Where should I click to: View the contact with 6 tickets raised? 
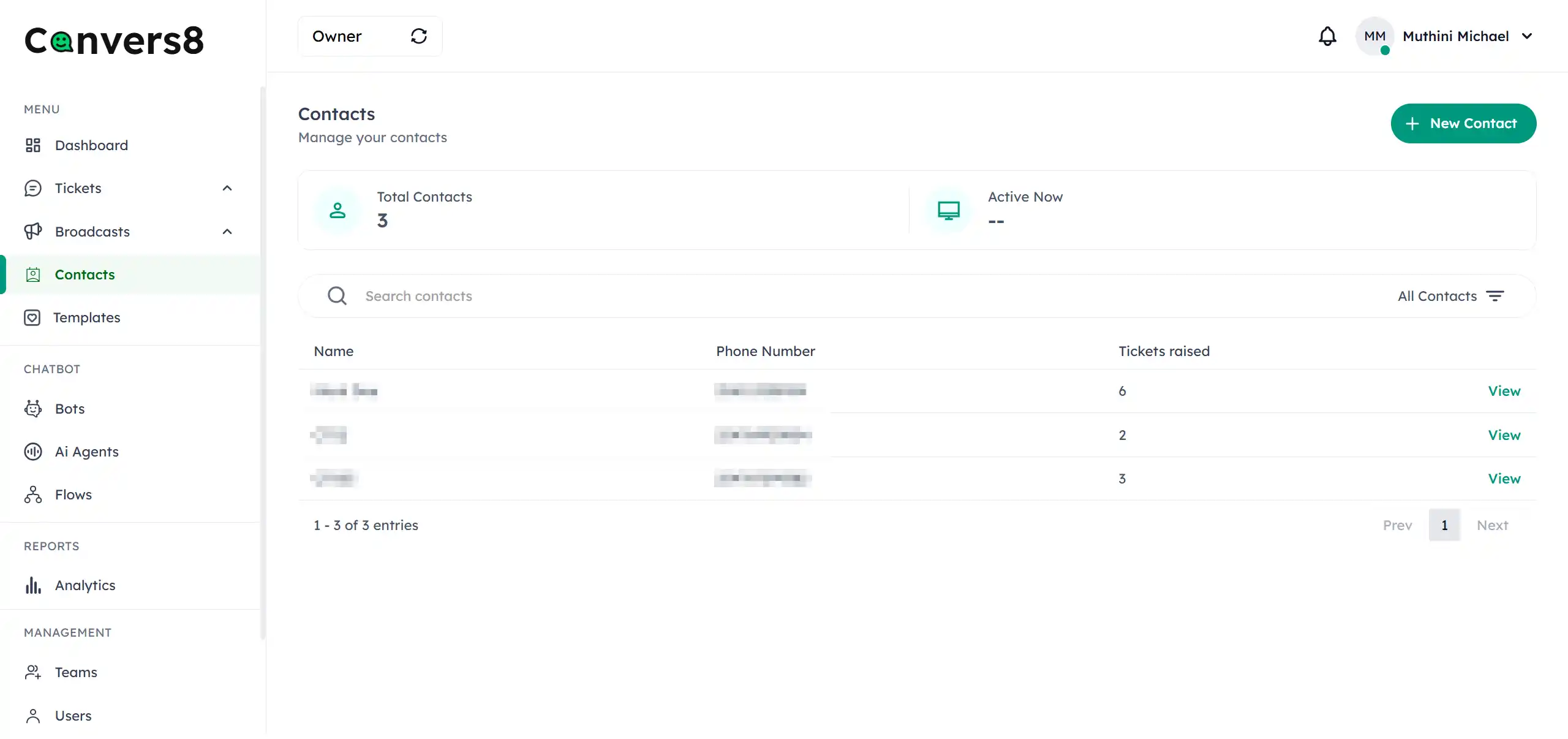1504,391
